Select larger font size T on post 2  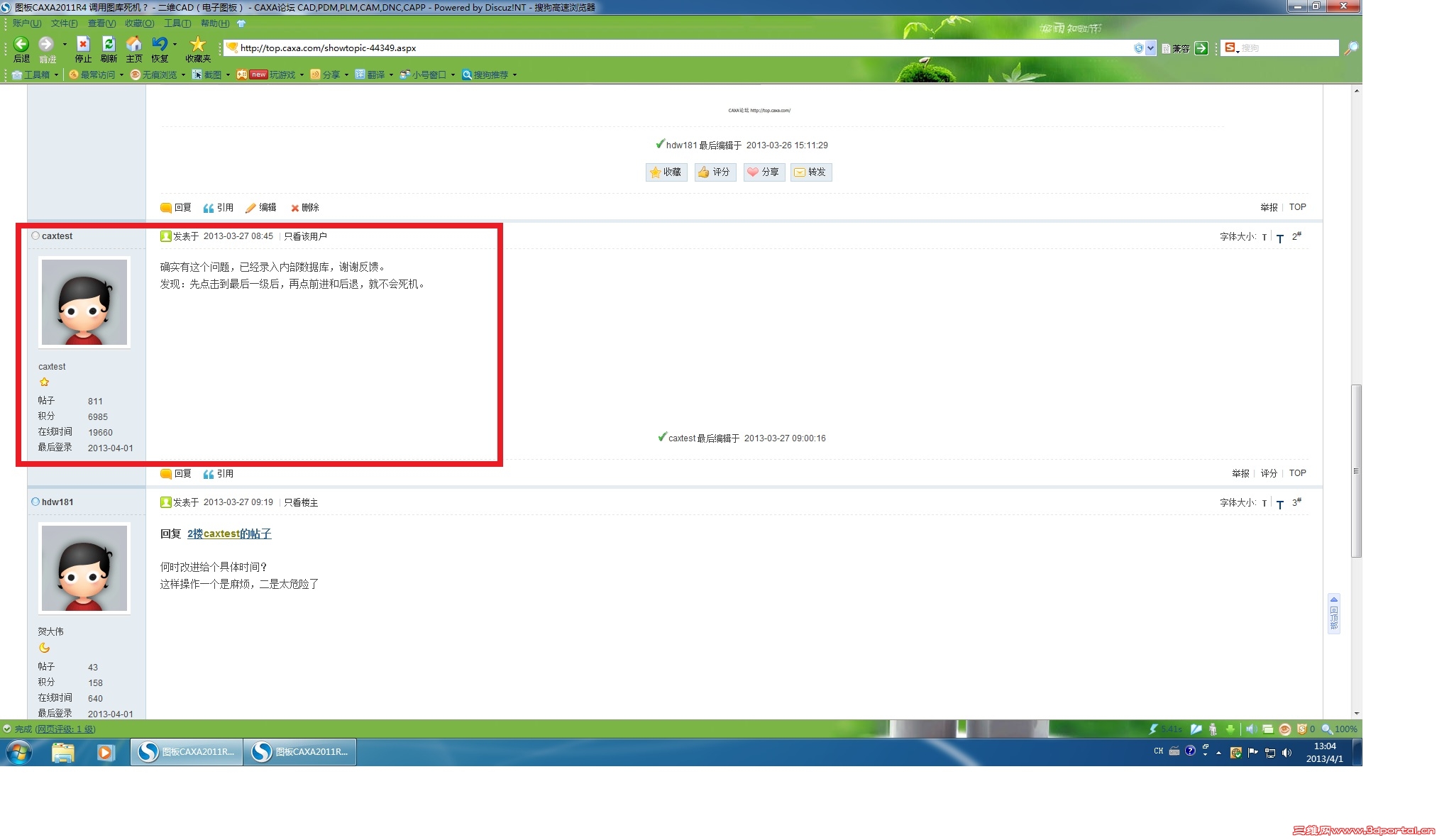click(x=1279, y=238)
